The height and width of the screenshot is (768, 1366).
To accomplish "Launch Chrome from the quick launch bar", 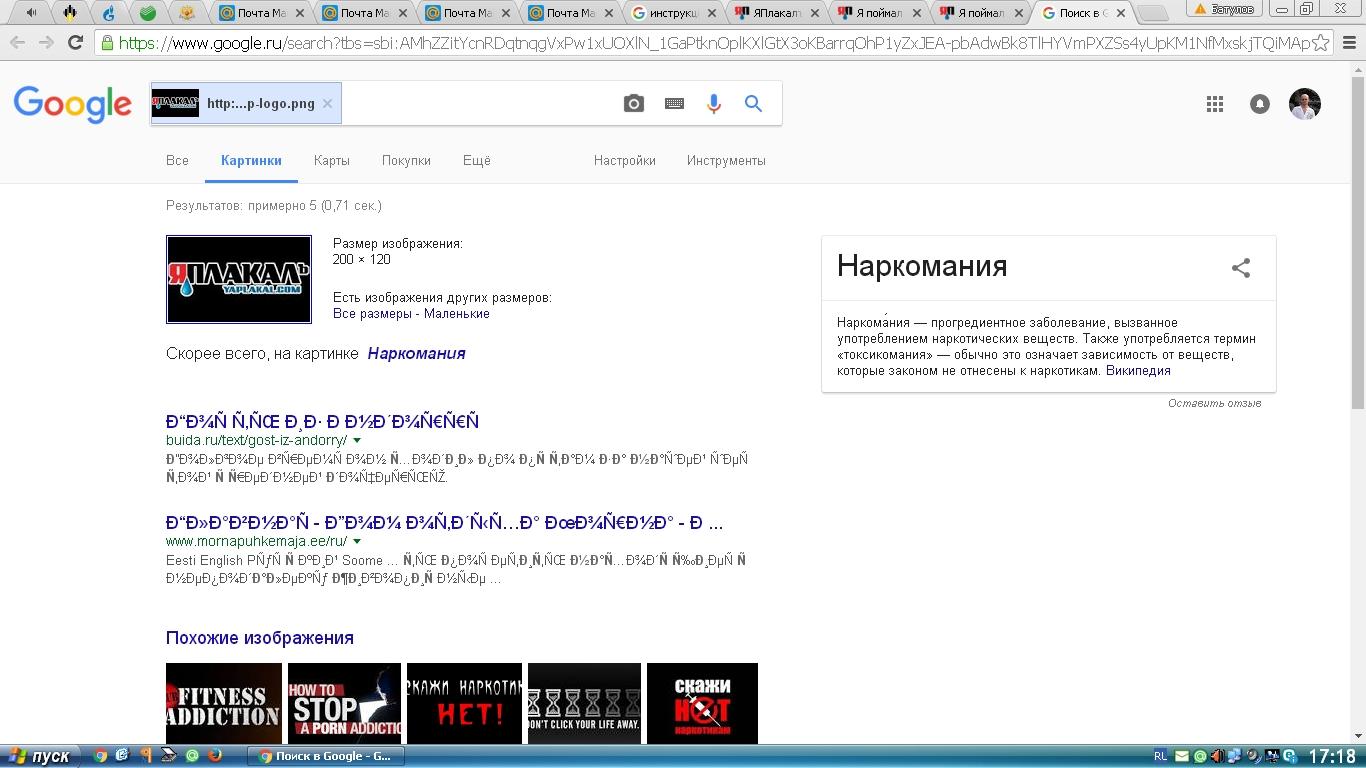I will 100,756.
